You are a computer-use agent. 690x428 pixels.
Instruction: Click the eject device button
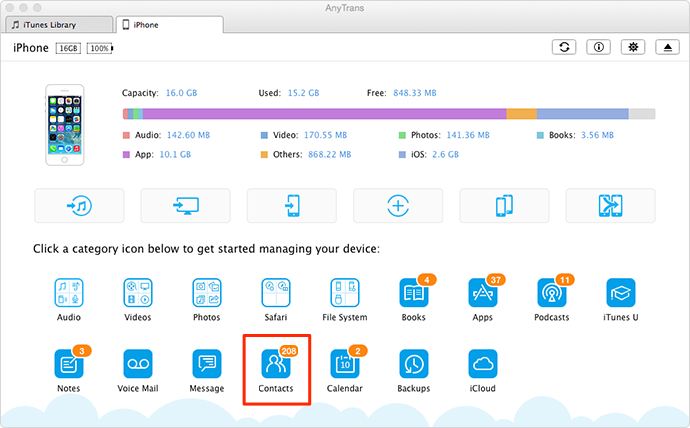[x=668, y=47]
